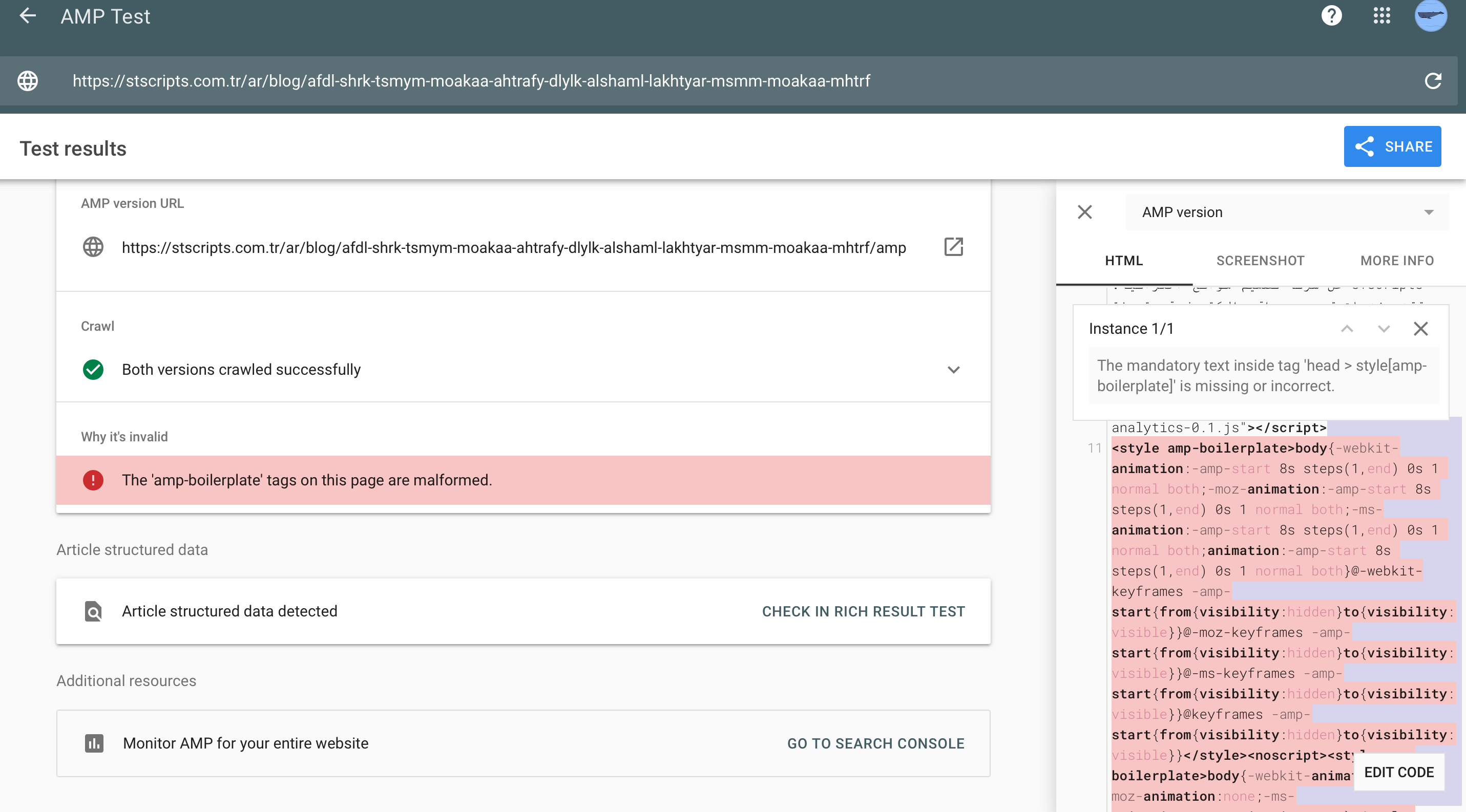Click 'Article structured data detected' text
Screen dimensions: 1466x812
click(229, 611)
